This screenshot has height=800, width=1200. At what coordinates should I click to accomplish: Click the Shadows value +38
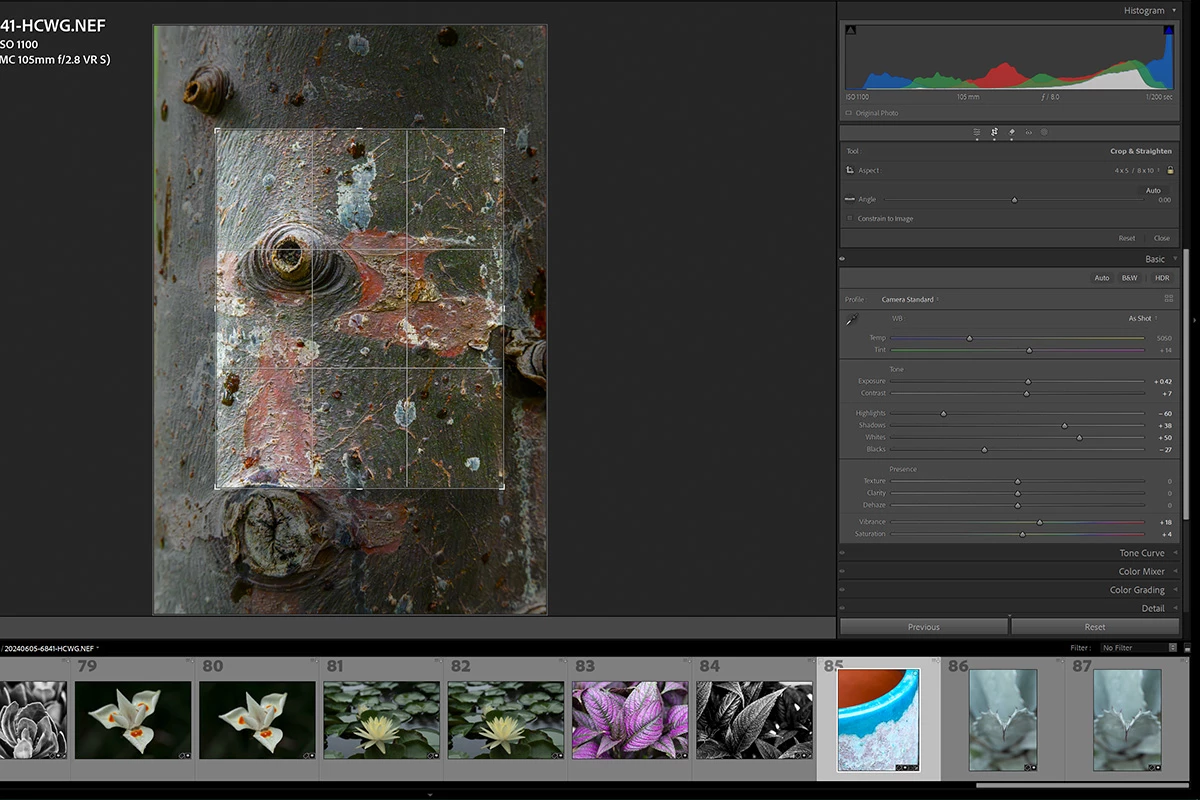(1165, 426)
